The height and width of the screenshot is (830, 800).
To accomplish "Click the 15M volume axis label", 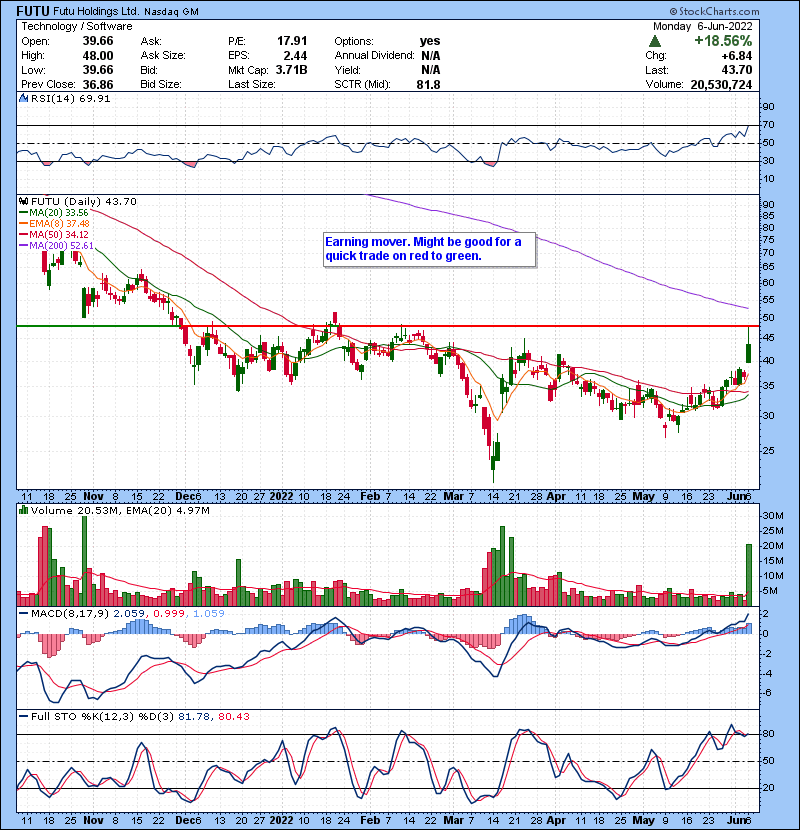I will [772, 561].
